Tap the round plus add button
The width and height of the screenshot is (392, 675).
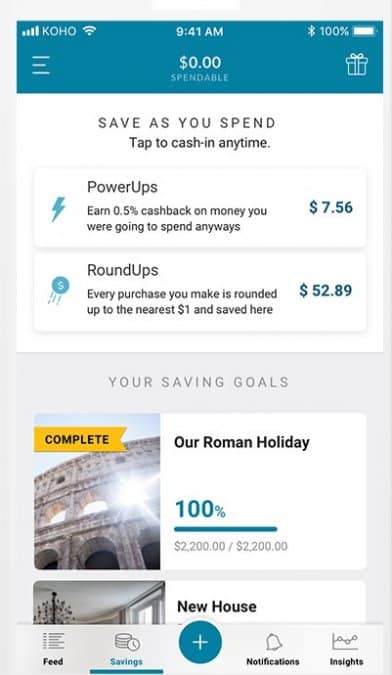(200, 642)
